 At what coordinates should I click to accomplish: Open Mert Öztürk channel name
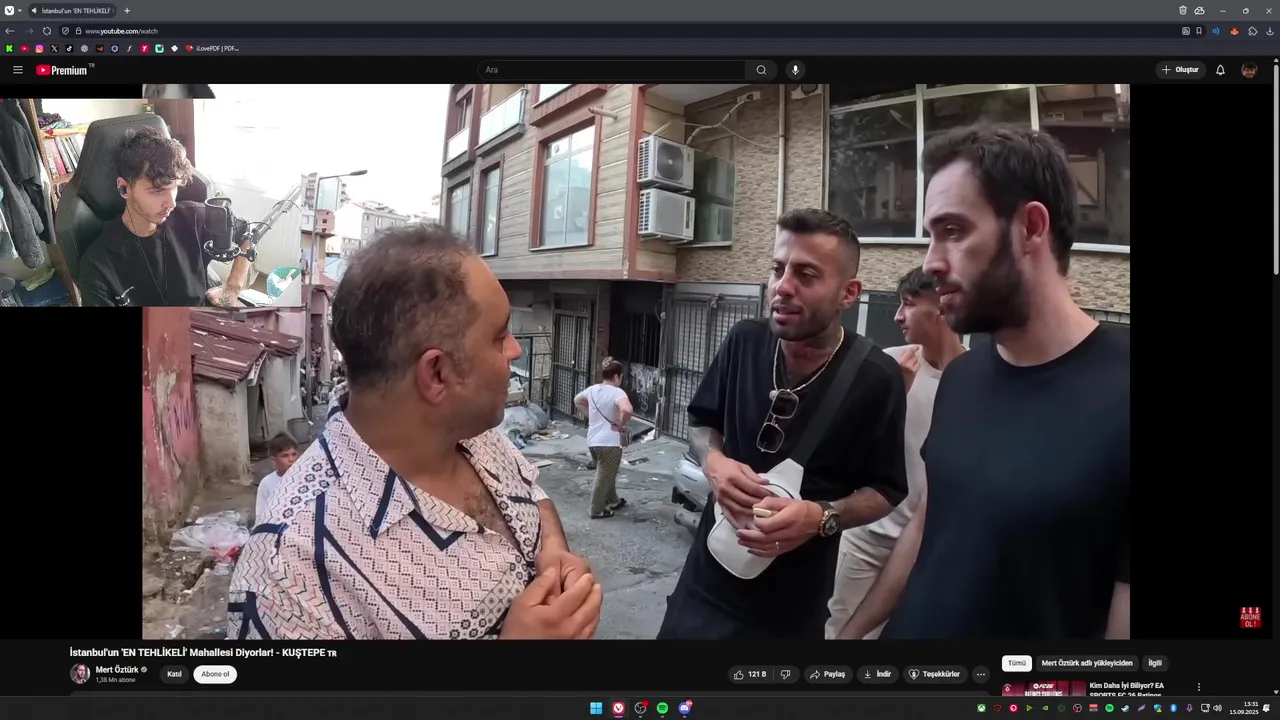coord(117,670)
